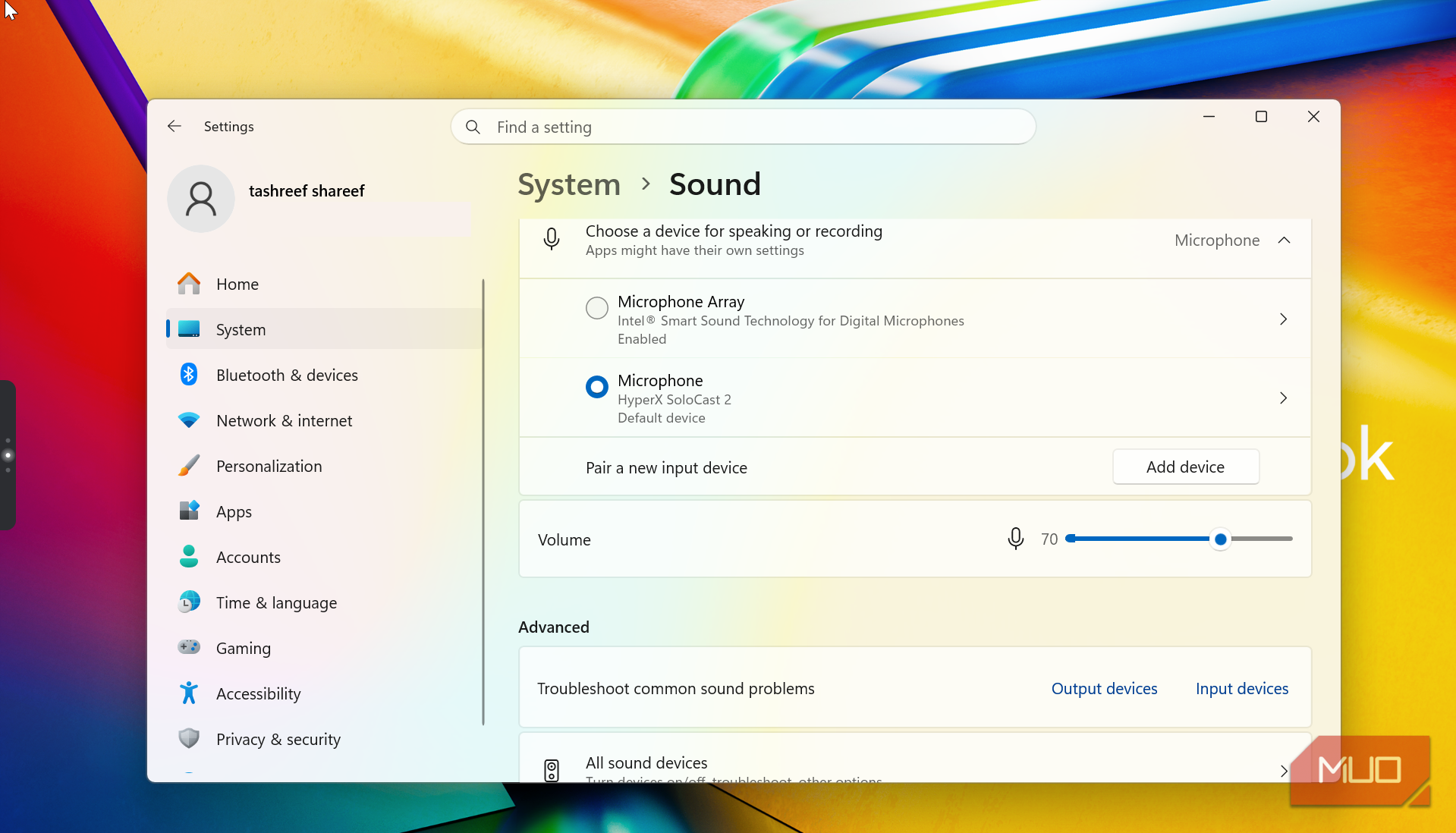Image resolution: width=1456 pixels, height=833 pixels.
Task: Click the Accounts person icon
Action: [189, 556]
